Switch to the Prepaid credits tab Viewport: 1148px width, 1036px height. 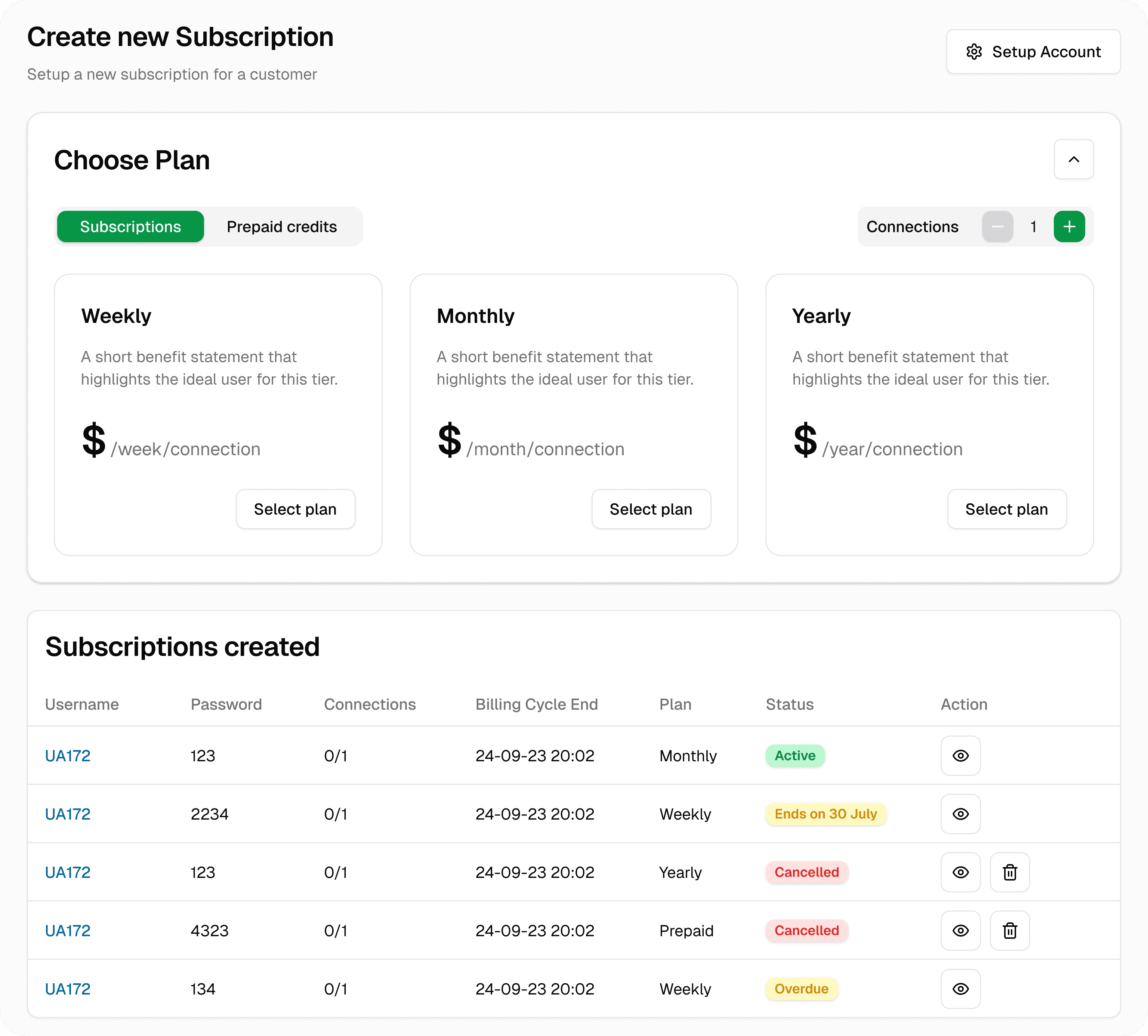pos(282,226)
